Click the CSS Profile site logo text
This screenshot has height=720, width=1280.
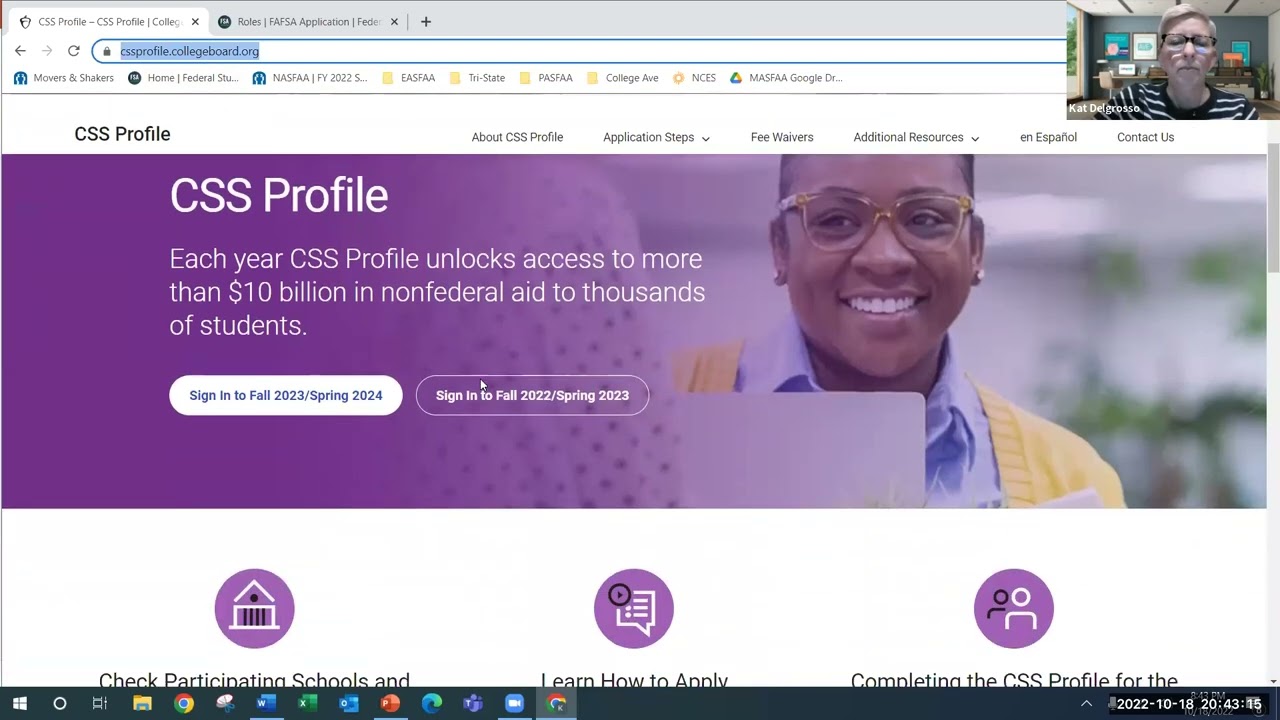pos(122,134)
